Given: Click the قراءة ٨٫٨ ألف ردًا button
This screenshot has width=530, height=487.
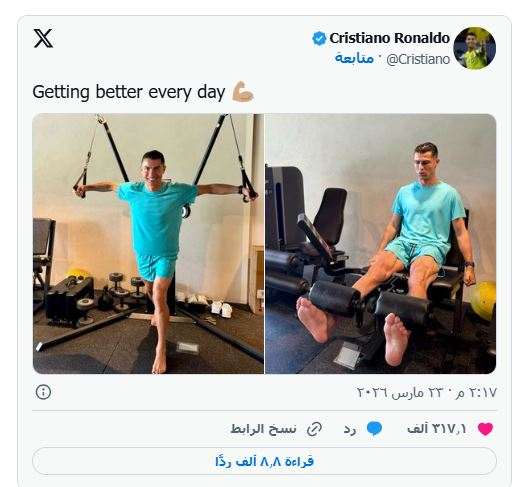Looking at the screenshot, I should [x=264, y=461].
